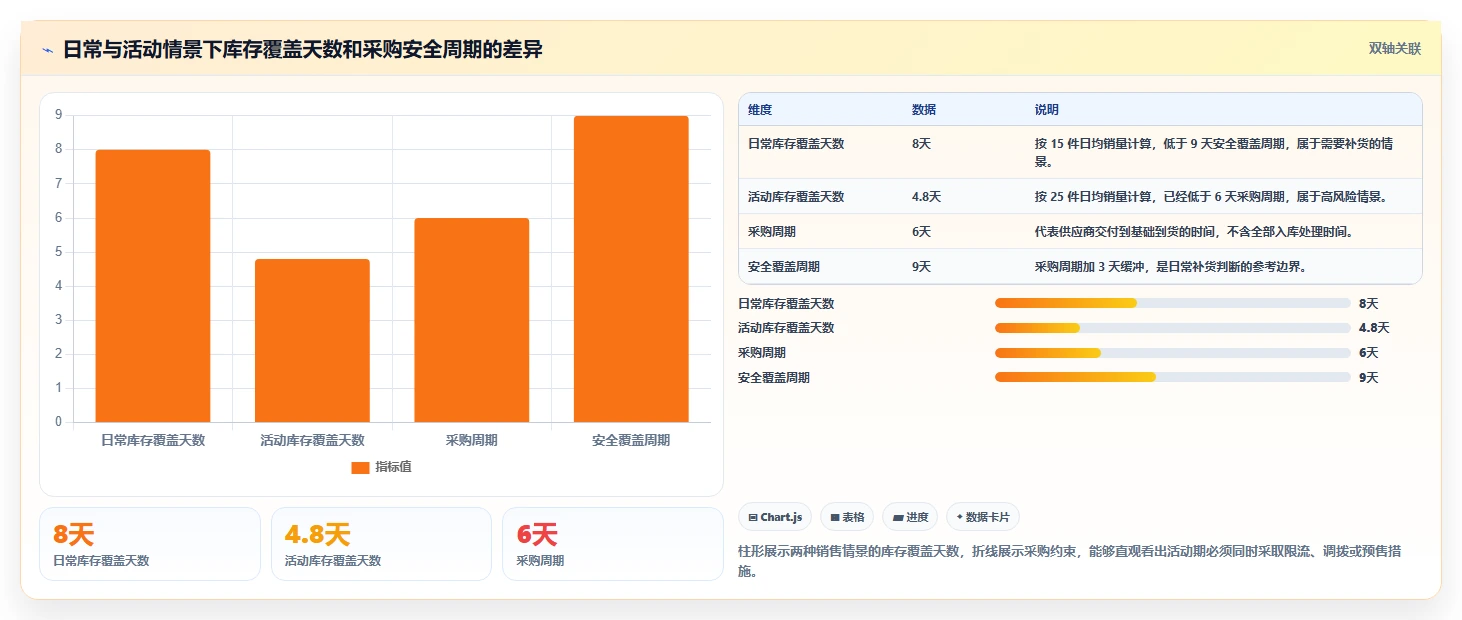The width and height of the screenshot is (1462, 620).
Task: Click x-axis label 采购周期
Action: (471, 440)
